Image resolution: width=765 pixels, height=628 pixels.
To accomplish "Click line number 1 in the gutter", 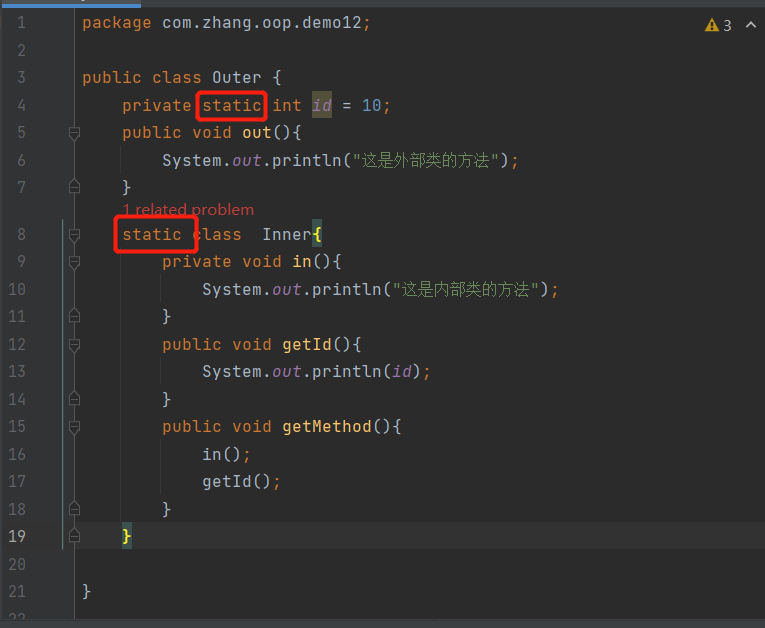I will point(21,22).
